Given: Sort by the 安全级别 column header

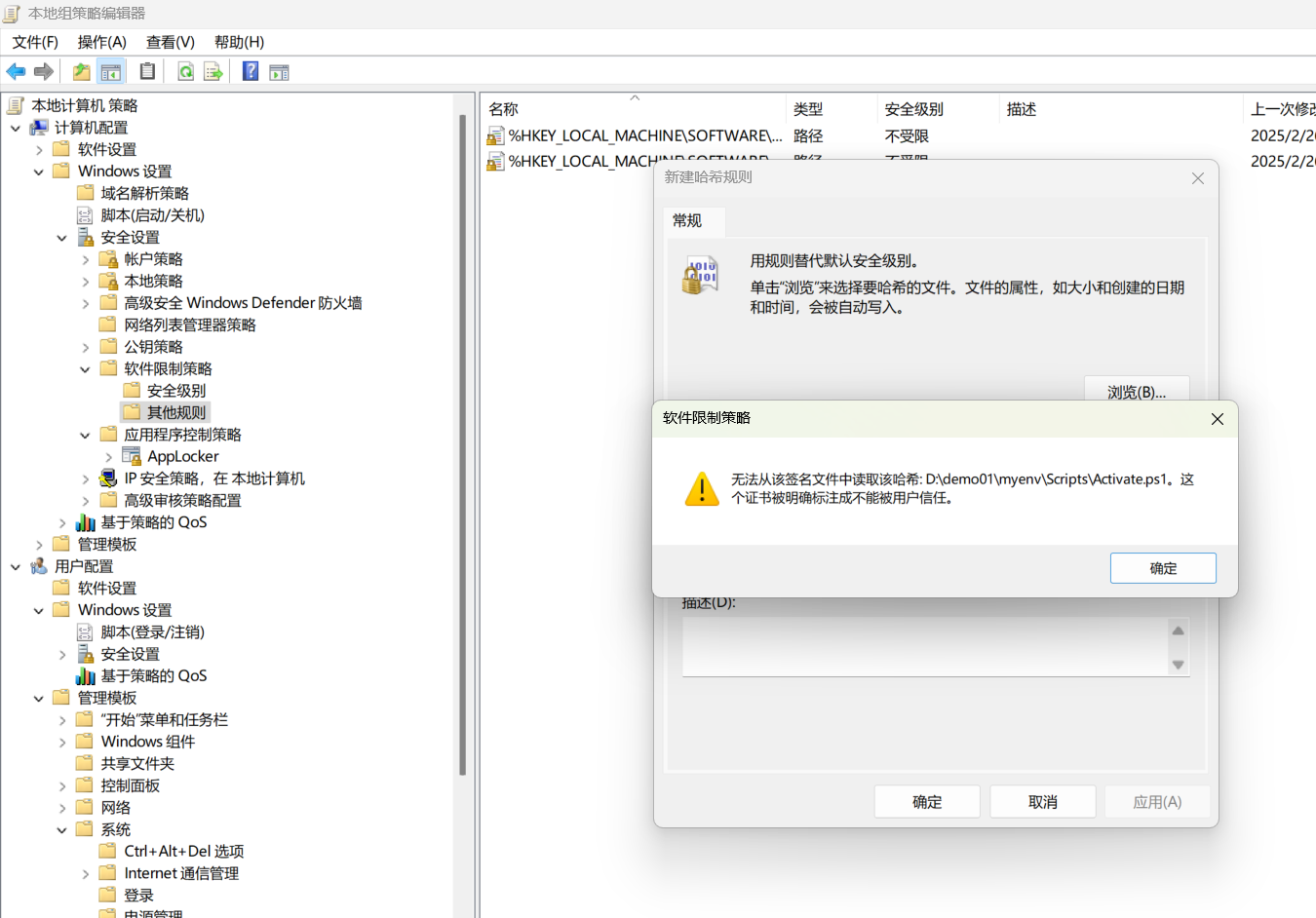Looking at the screenshot, I should point(937,109).
